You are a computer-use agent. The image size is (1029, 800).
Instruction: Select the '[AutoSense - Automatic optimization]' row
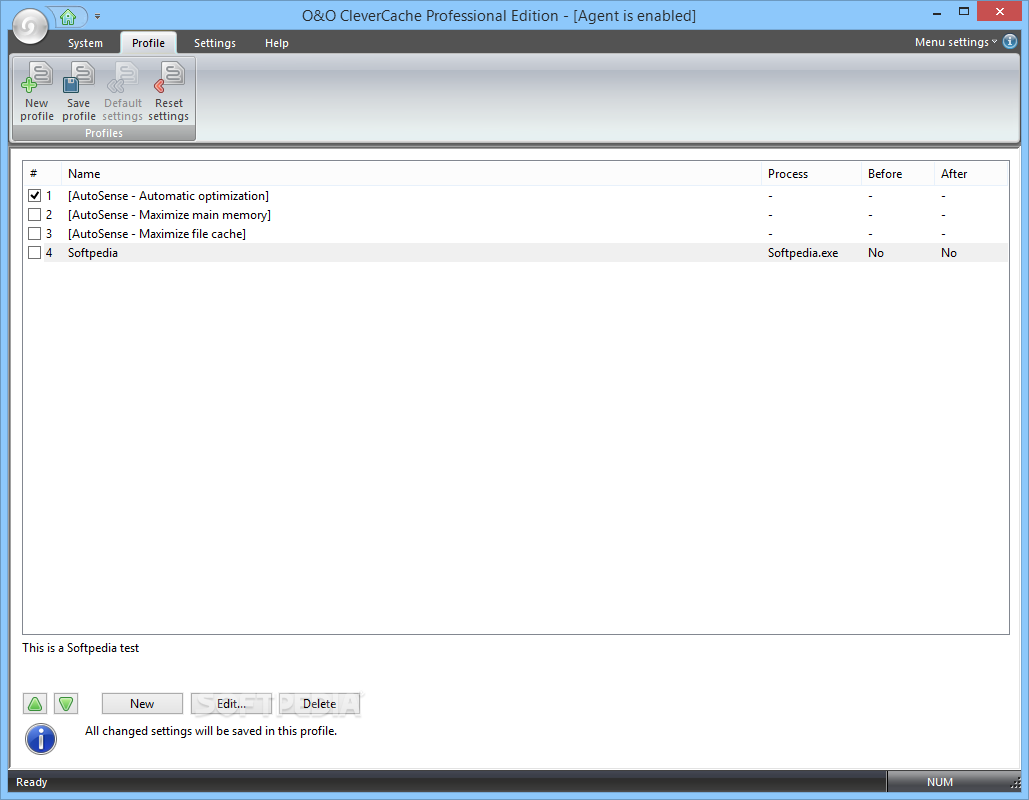pos(516,196)
